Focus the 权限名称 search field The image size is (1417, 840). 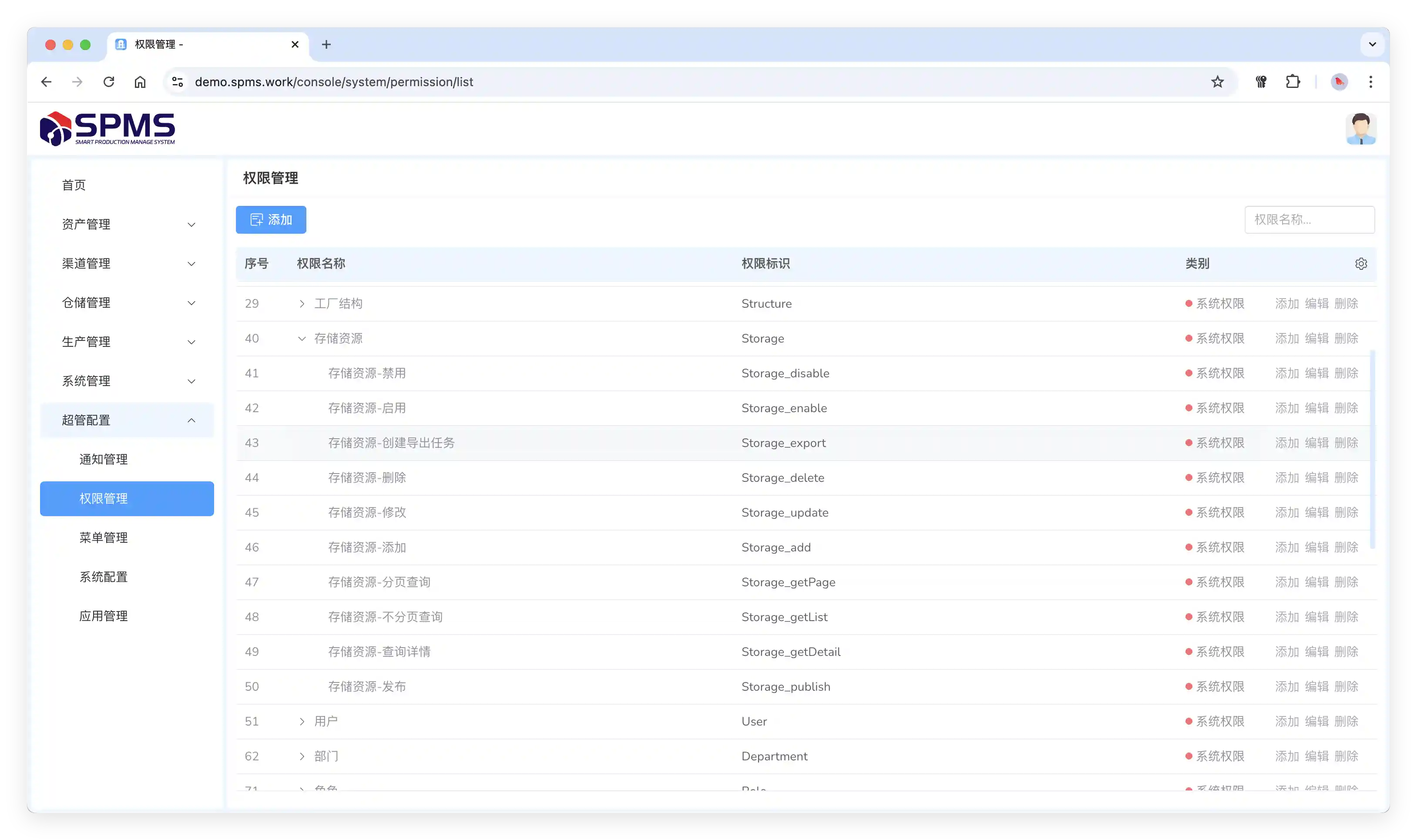click(1309, 220)
